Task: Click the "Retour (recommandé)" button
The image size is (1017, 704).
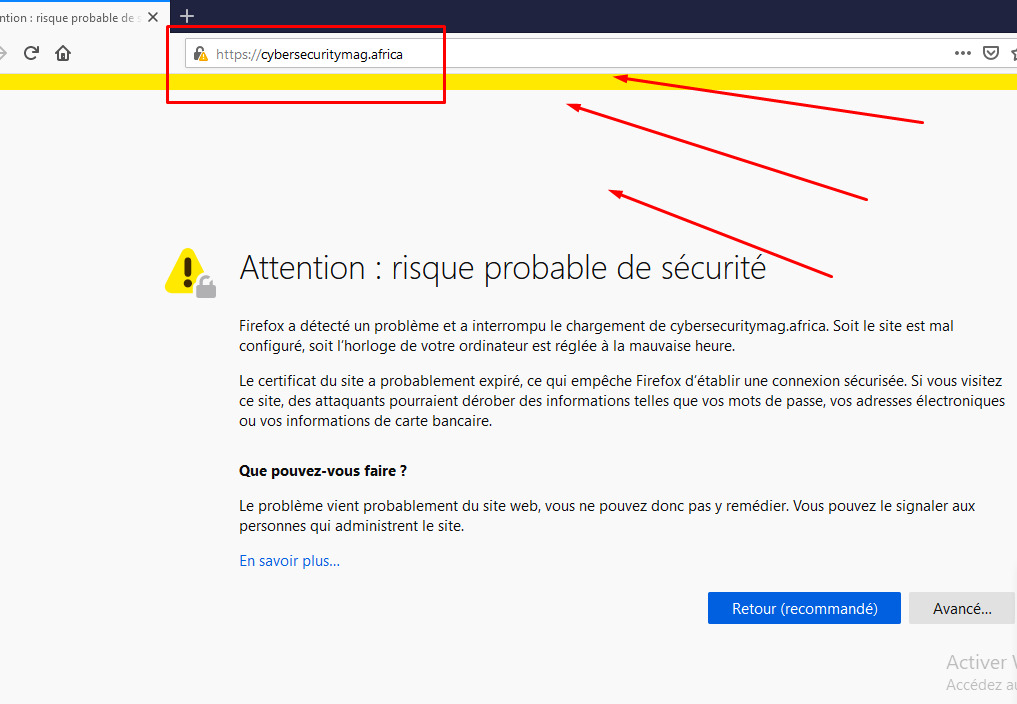Action: coord(804,608)
